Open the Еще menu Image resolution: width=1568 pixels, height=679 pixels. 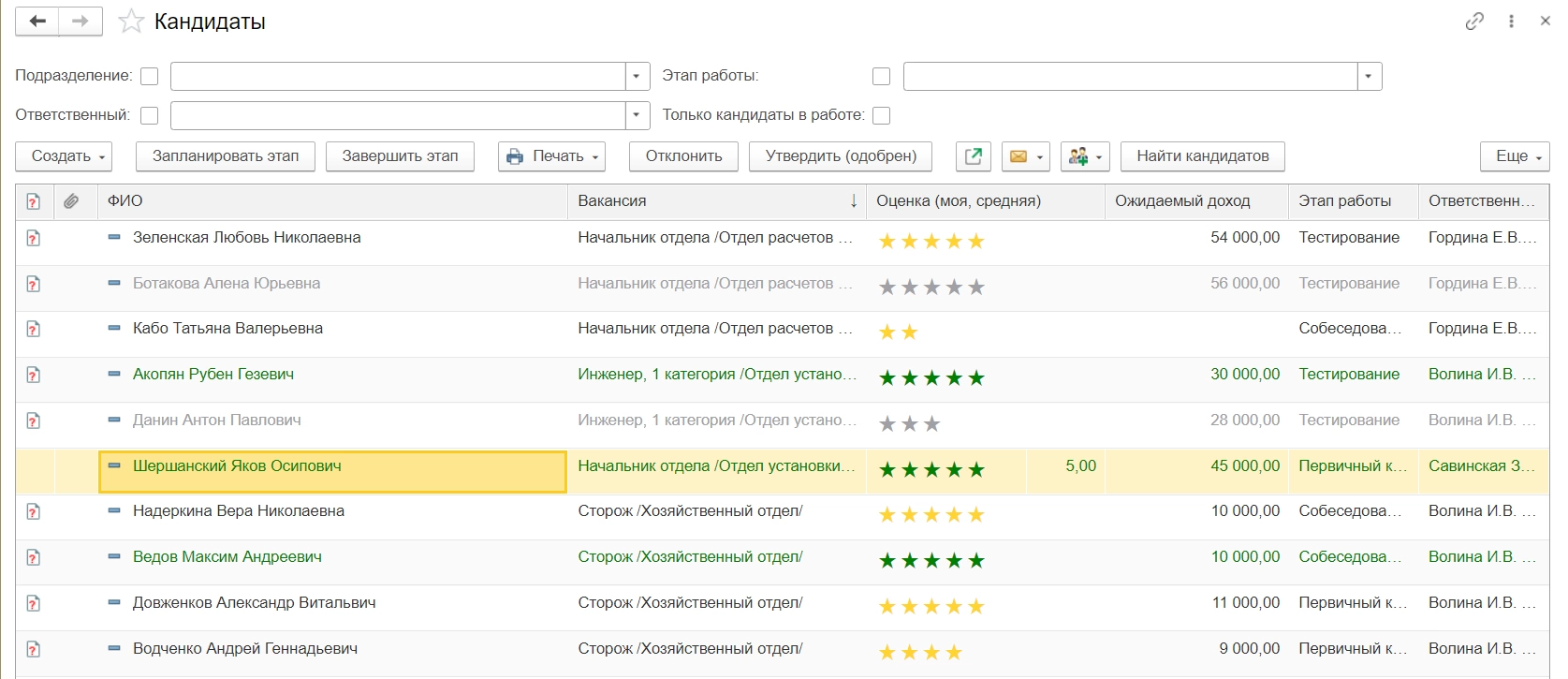1514,156
